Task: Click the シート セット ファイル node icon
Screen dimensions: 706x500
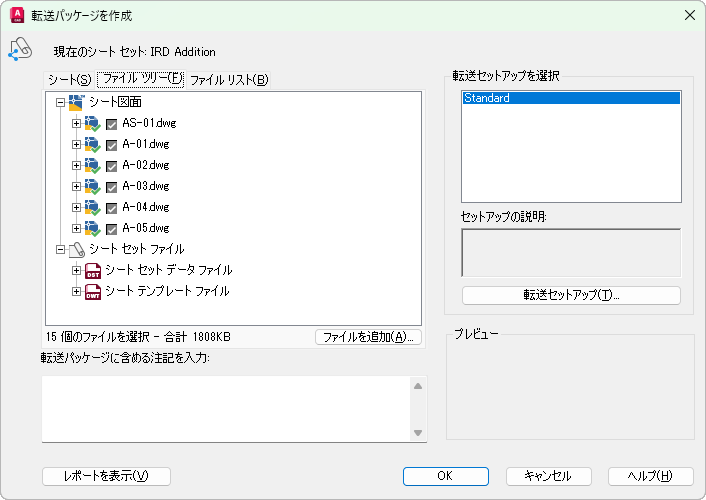Action: [76, 249]
